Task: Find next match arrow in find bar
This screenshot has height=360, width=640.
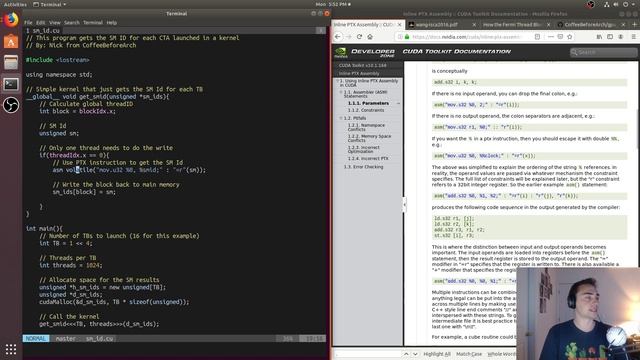Action: pos(415,354)
